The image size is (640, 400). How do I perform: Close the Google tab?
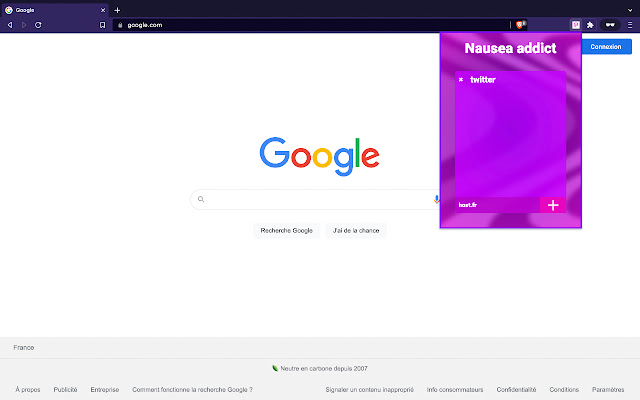click(103, 10)
